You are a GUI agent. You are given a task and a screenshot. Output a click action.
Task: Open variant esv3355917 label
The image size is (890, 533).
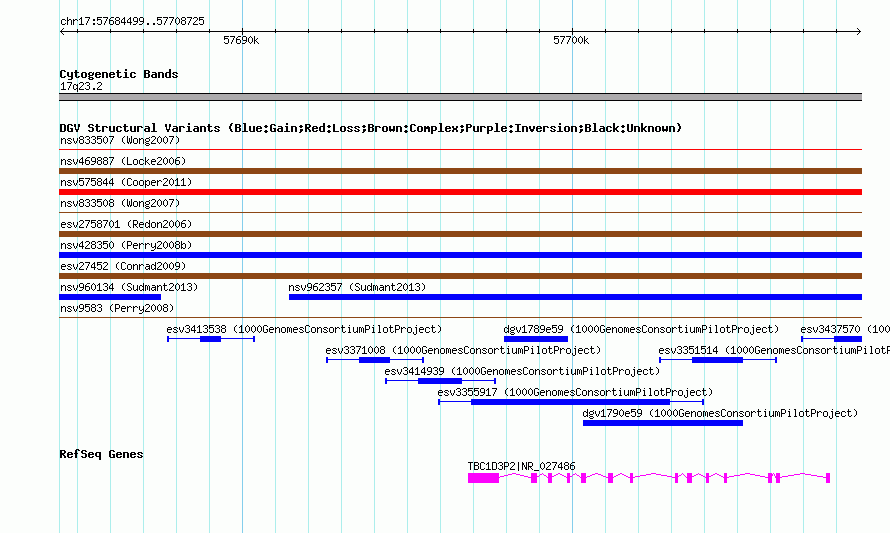575,392
